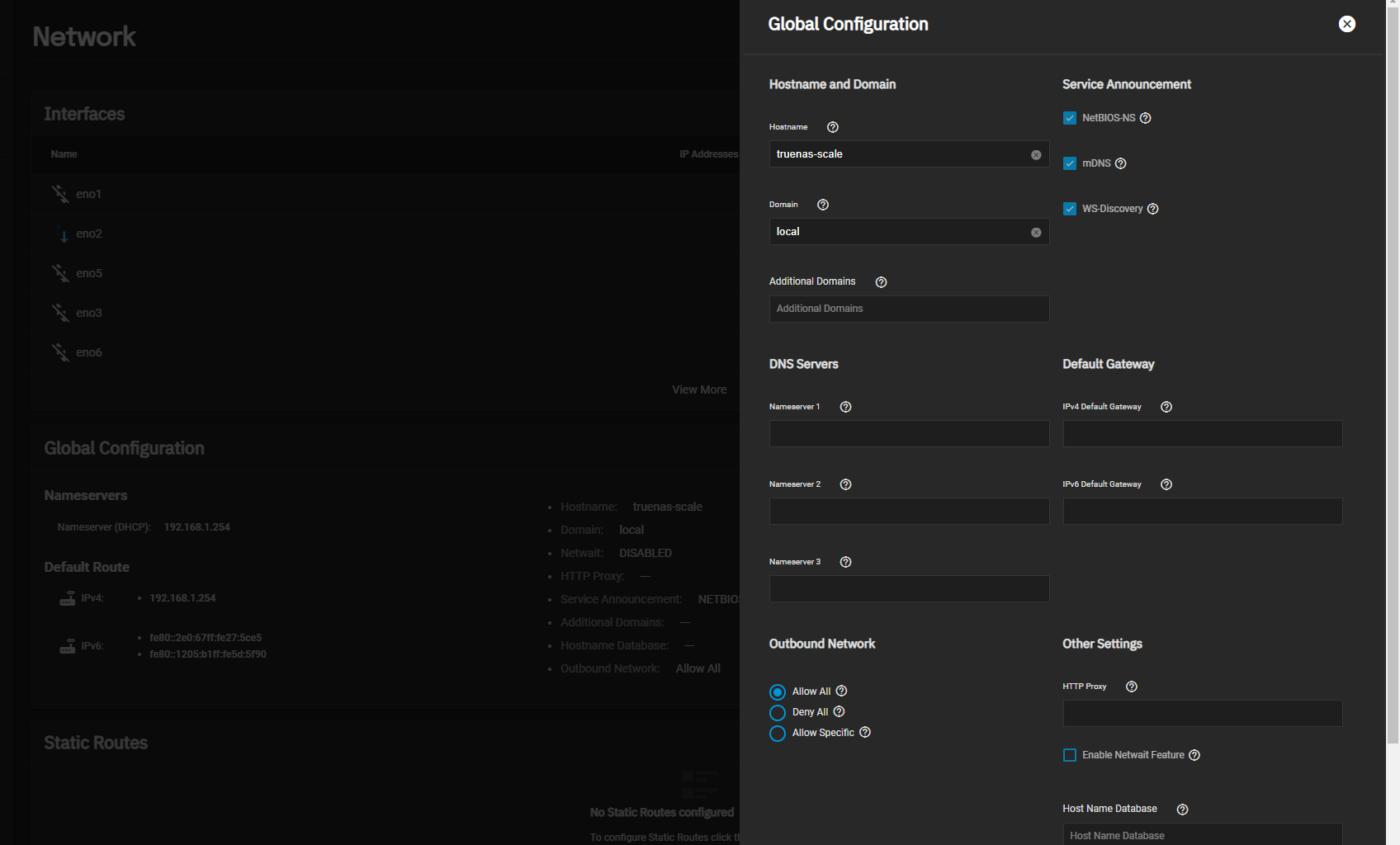Click IPv6 address fe80::1205:b1ff:fe5d:5f90

[208, 654]
